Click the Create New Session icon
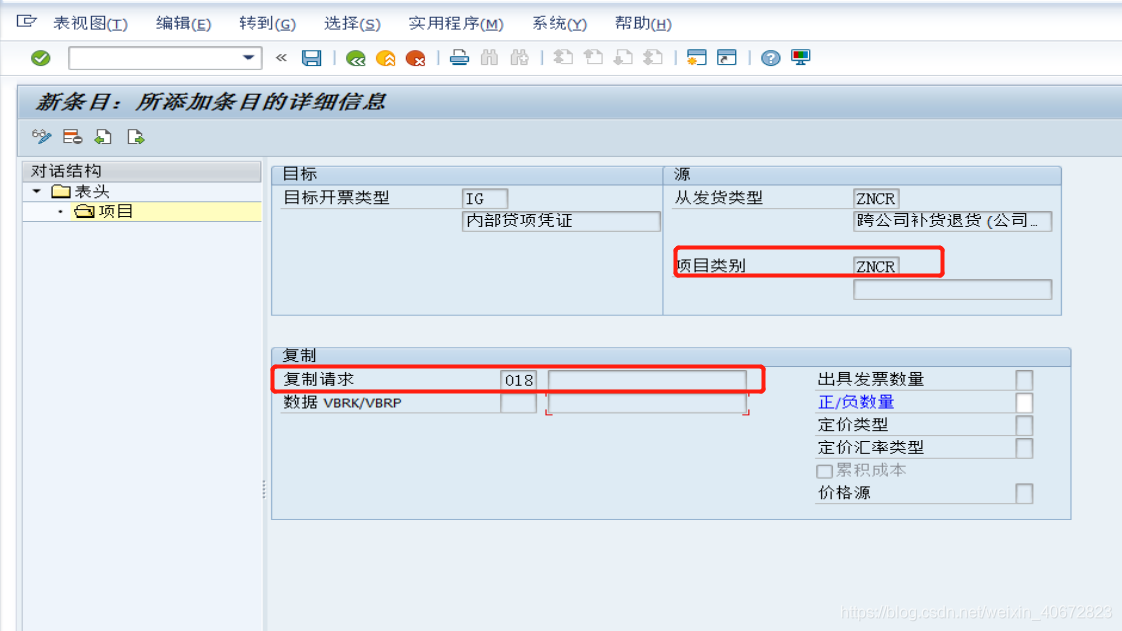Image resolution: width=1122 pixels, height=631 pixels. (696, 58)
